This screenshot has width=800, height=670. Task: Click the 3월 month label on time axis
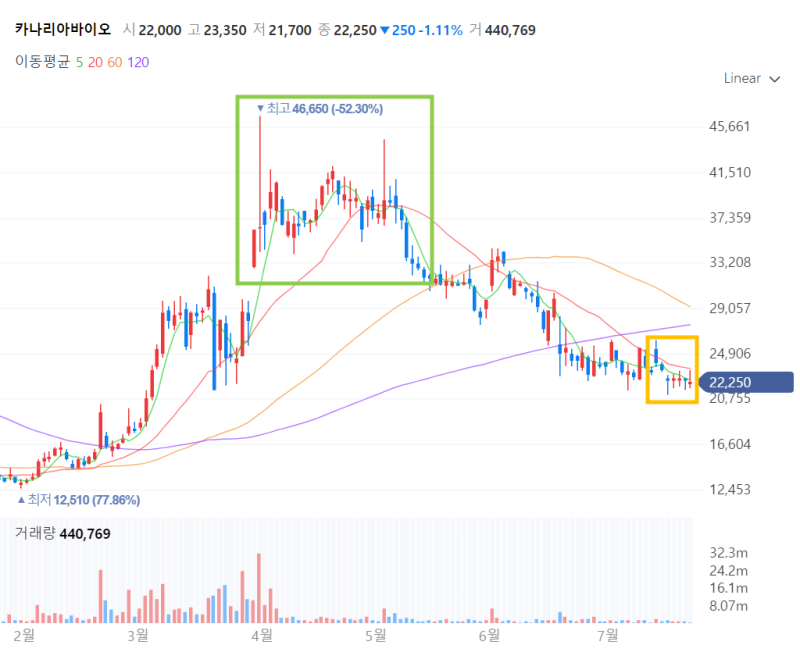138,635
